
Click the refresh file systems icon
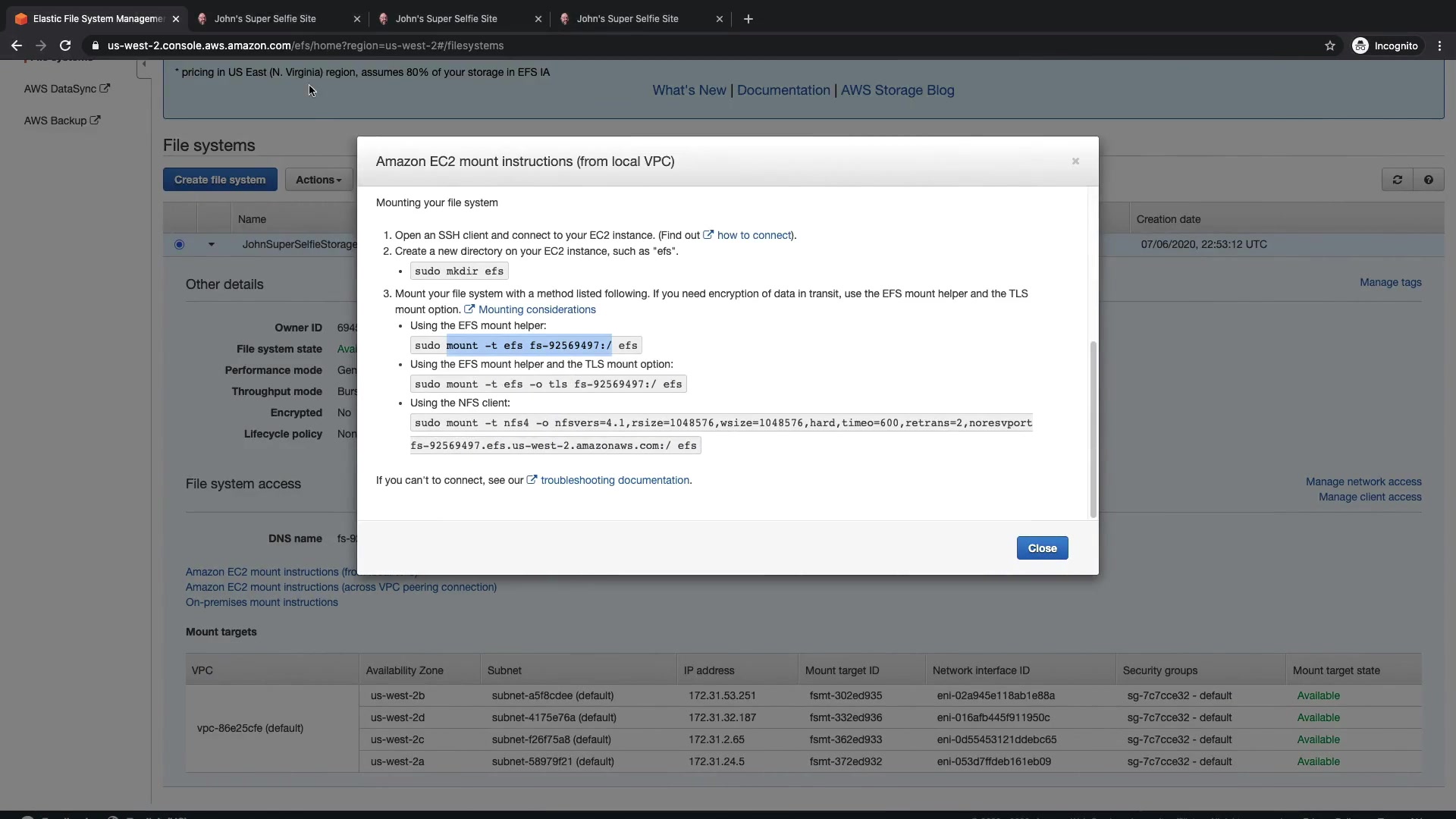(1397, 180)
